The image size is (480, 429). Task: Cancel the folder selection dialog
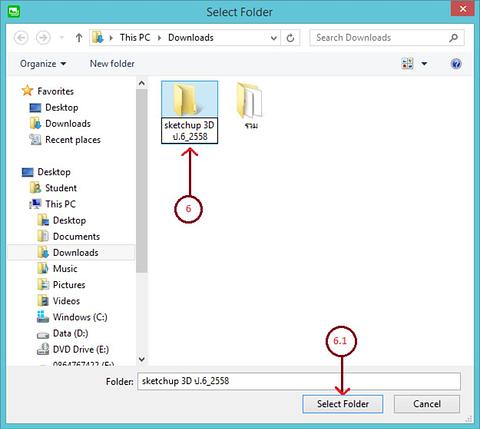coord(427,404)
